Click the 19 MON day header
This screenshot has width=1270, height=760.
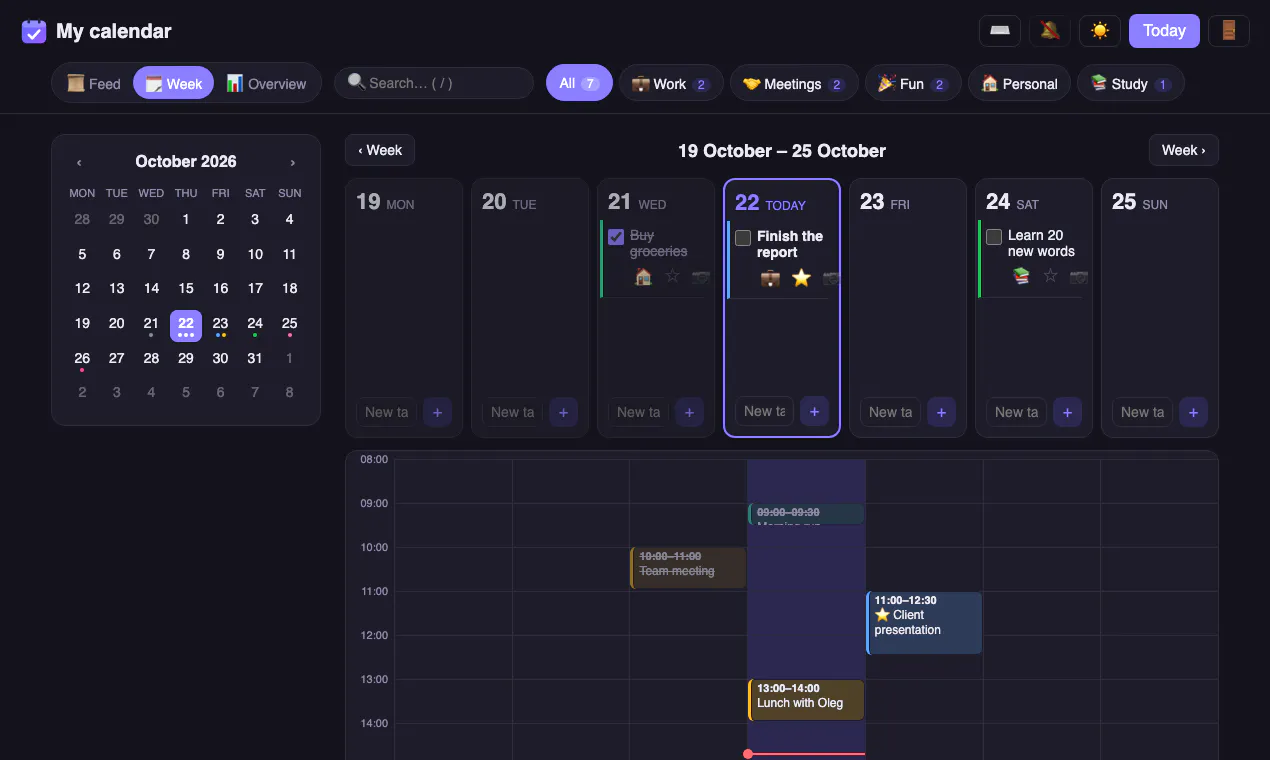coord(385,202)
